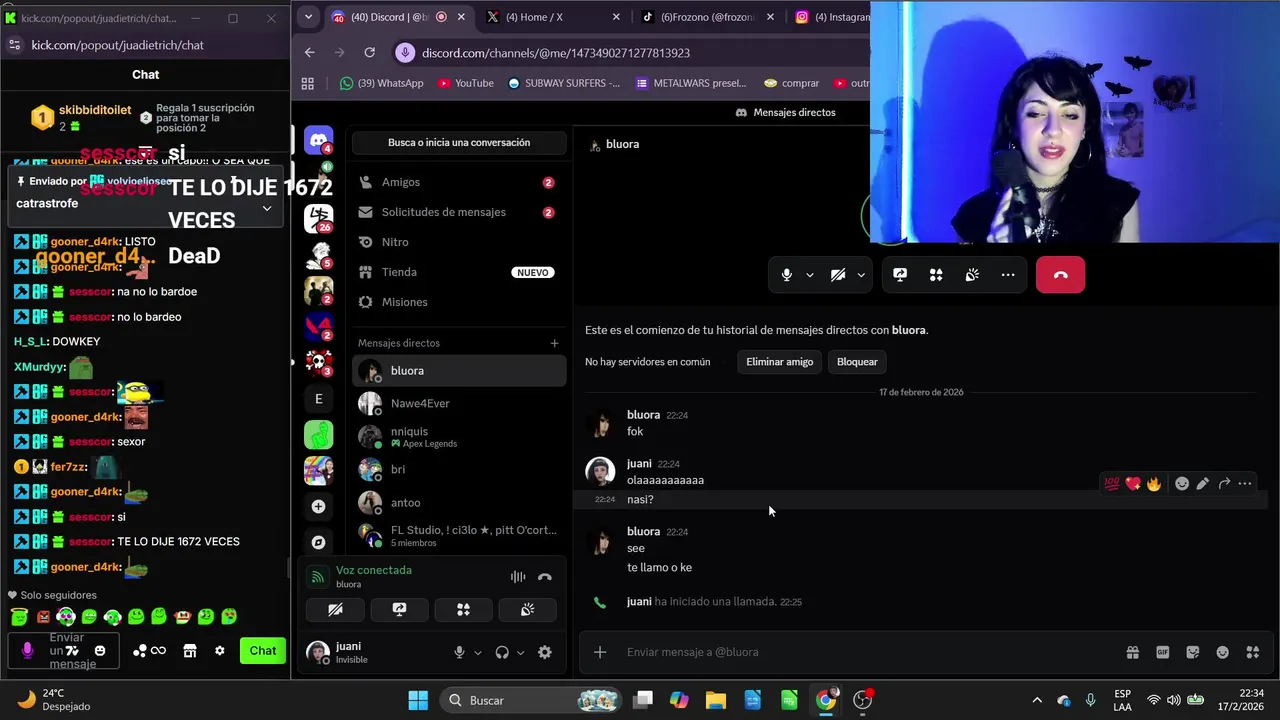The width and height of the screenshot is (1280, 720).
Task: Open Tienda page
Action: (x=459, y=272)
